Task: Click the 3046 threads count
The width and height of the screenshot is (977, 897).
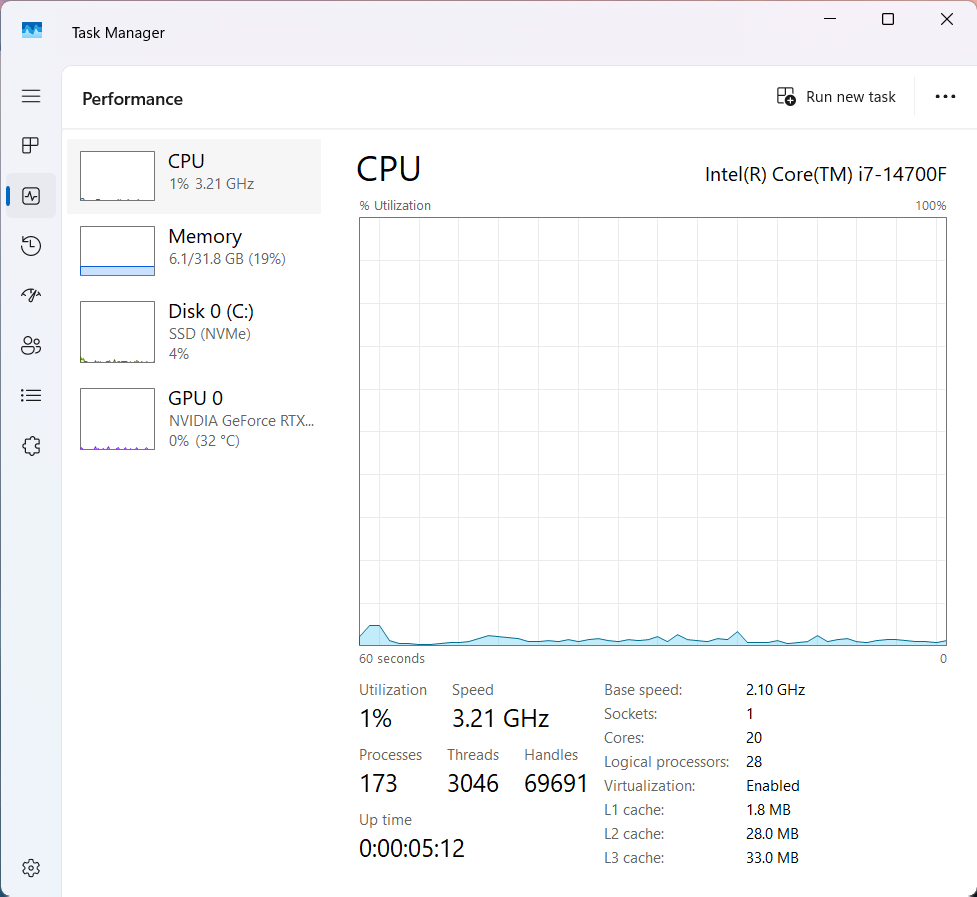Action: click(473, 784)
